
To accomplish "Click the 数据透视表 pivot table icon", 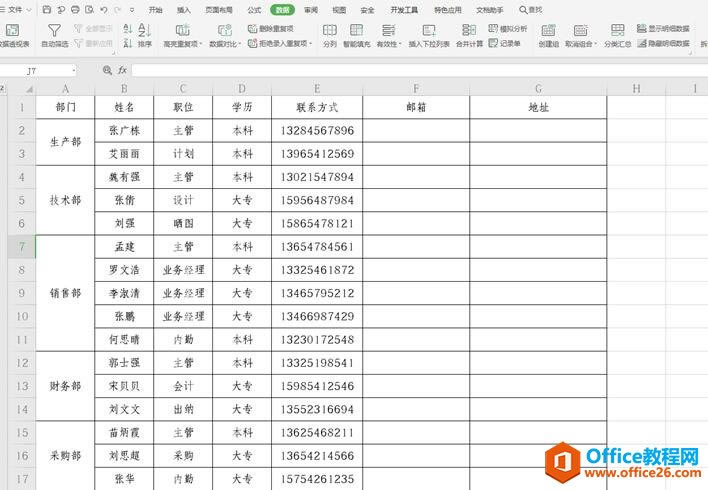I will click(x=12, y=31).
